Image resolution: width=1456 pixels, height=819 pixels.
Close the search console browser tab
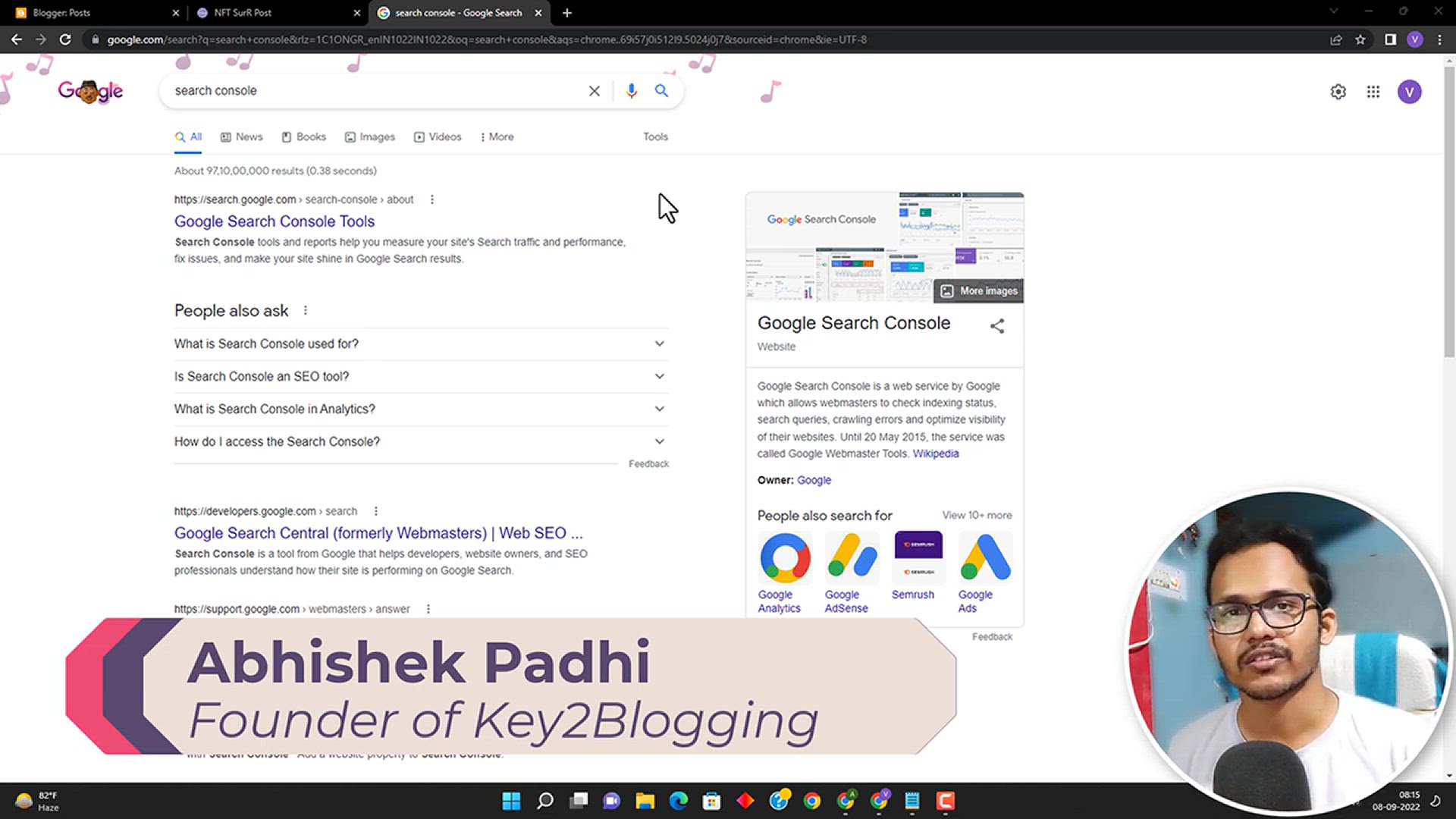pyautogui.click(x=538, y=13)
